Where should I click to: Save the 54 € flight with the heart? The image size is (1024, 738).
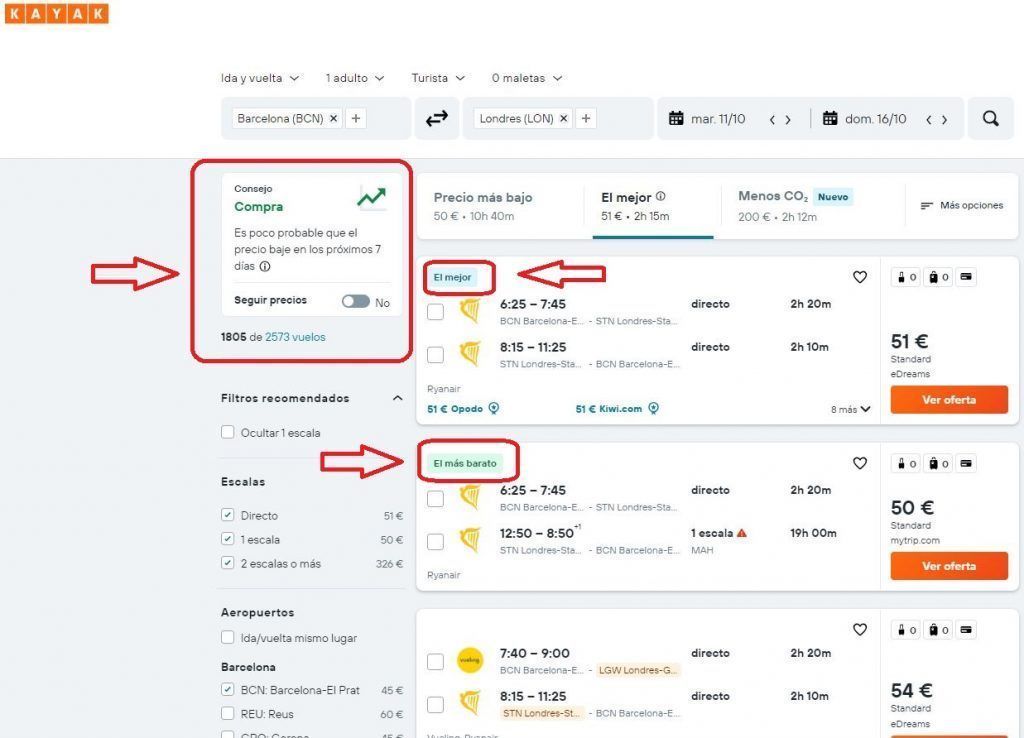(x=860, y=630)
